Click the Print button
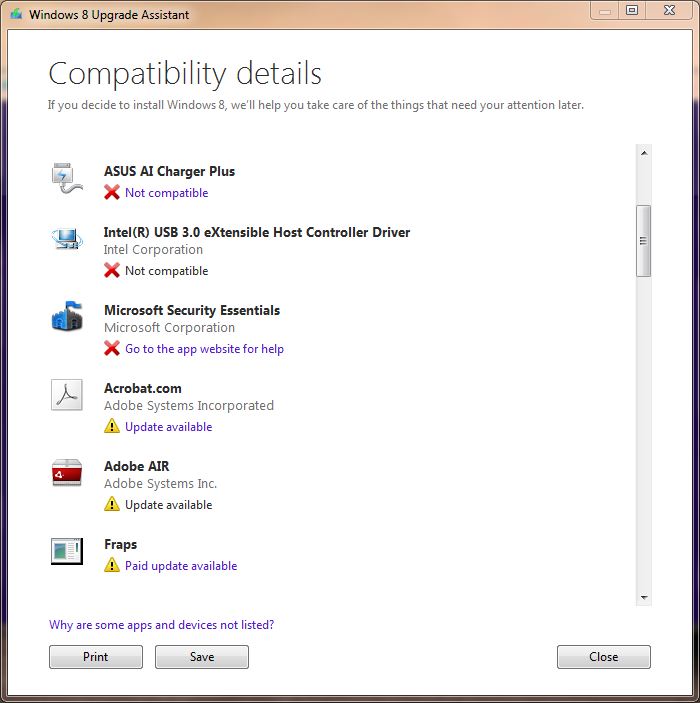 point(96,657)
